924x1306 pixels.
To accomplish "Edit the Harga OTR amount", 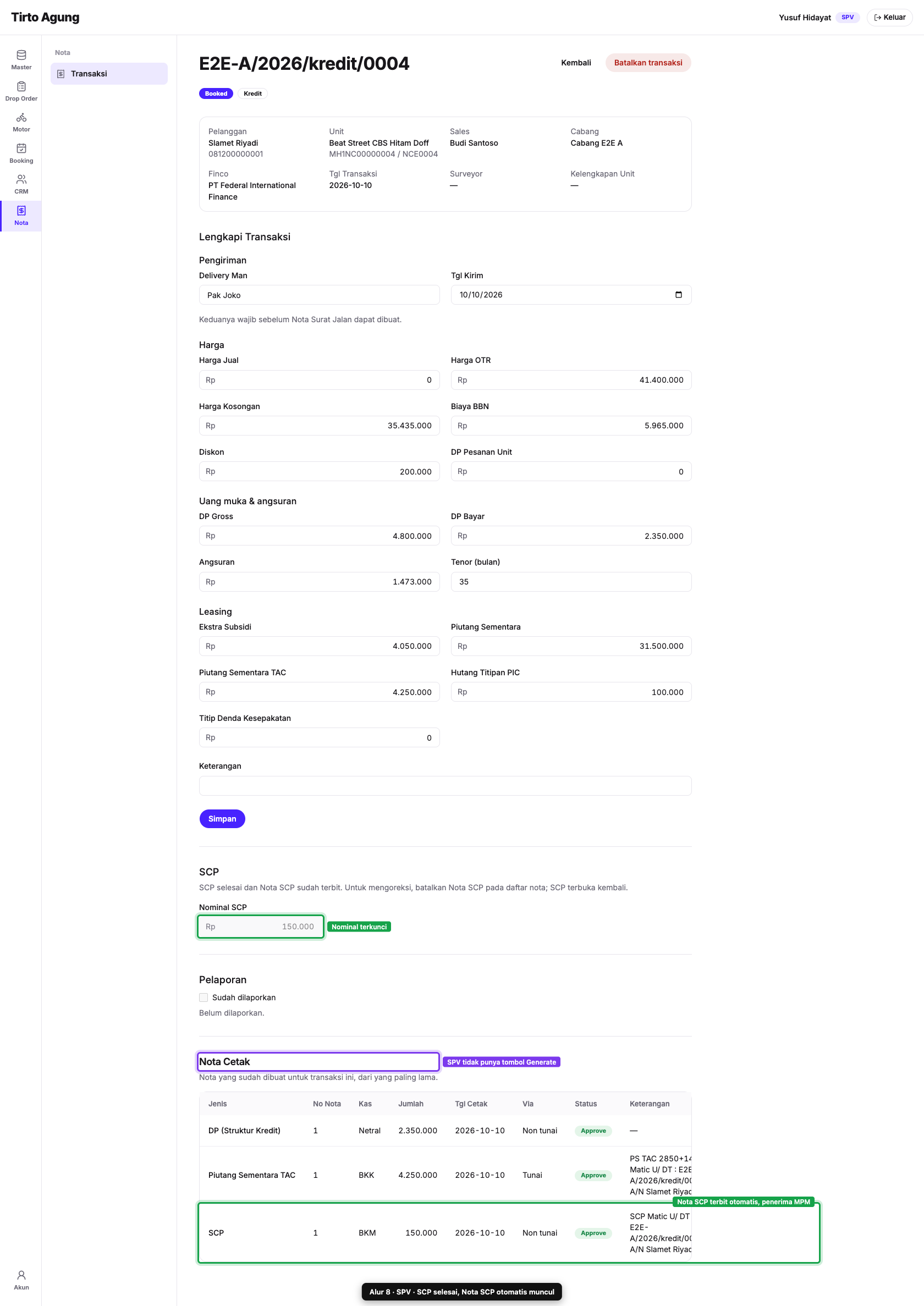I will point(571,380).
